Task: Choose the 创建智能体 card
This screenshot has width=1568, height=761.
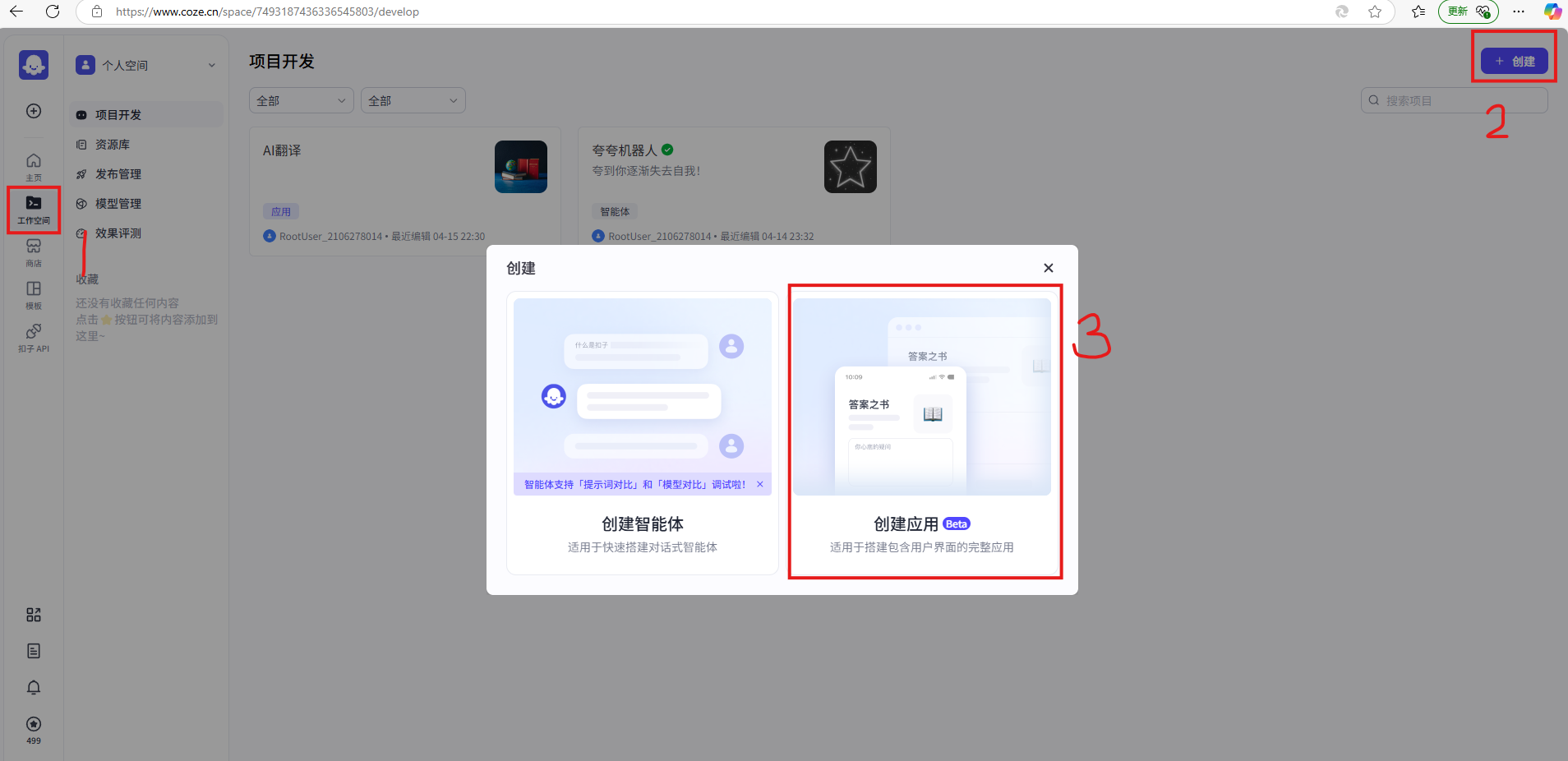Action: tap(643, 433)
